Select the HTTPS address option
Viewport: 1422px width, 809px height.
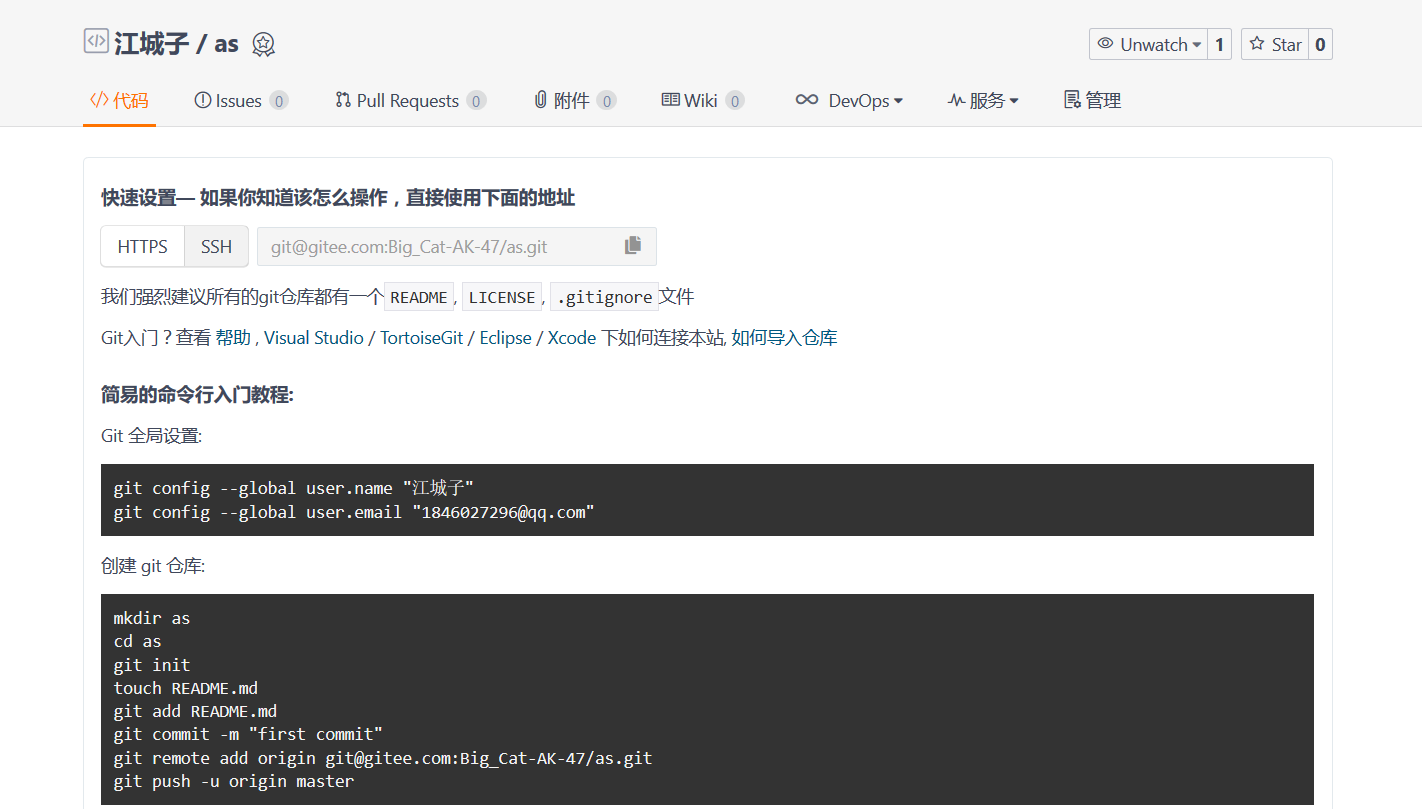tap(143, 246)
